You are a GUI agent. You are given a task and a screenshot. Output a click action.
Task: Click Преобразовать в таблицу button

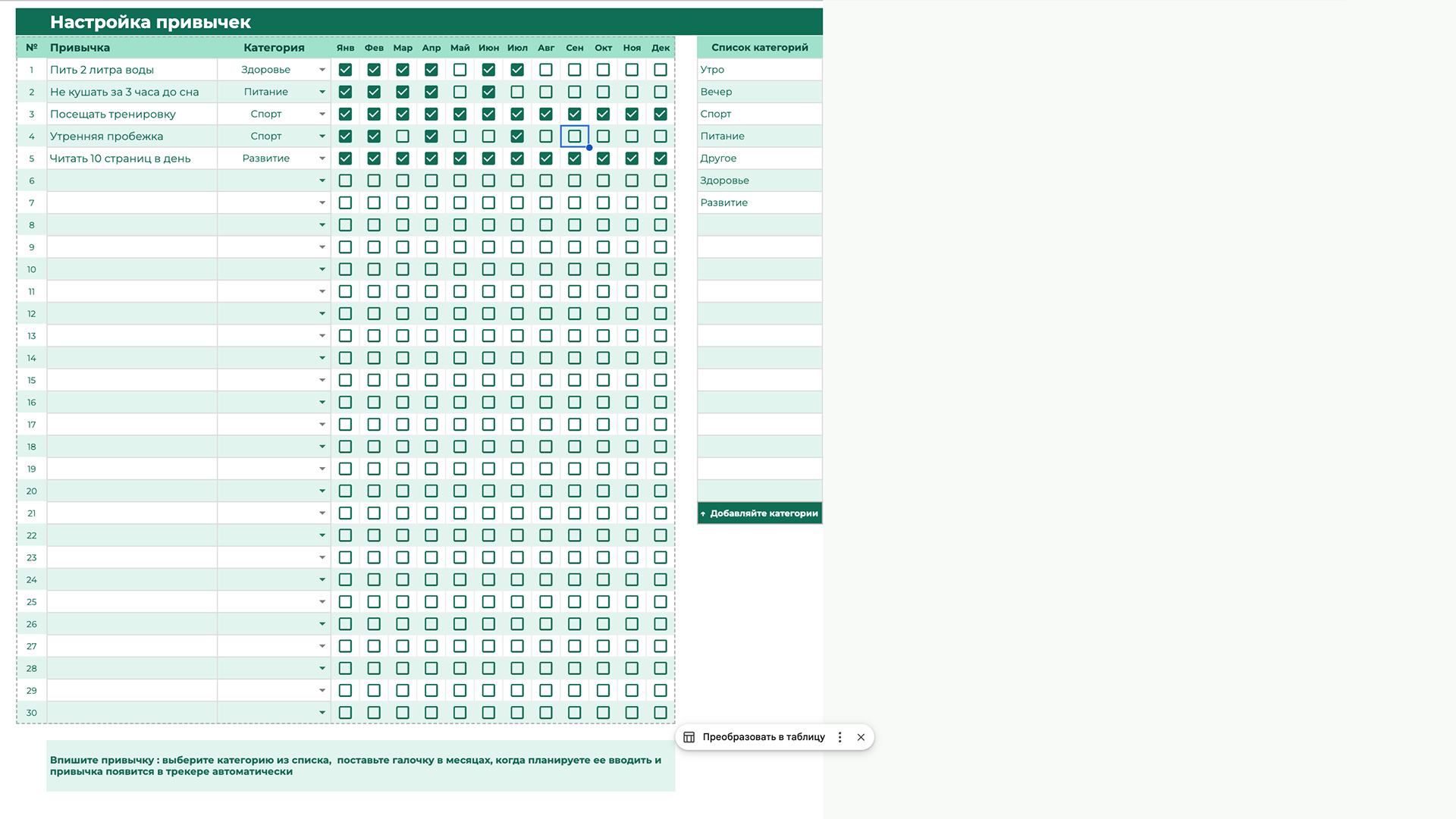pos(764,737)
